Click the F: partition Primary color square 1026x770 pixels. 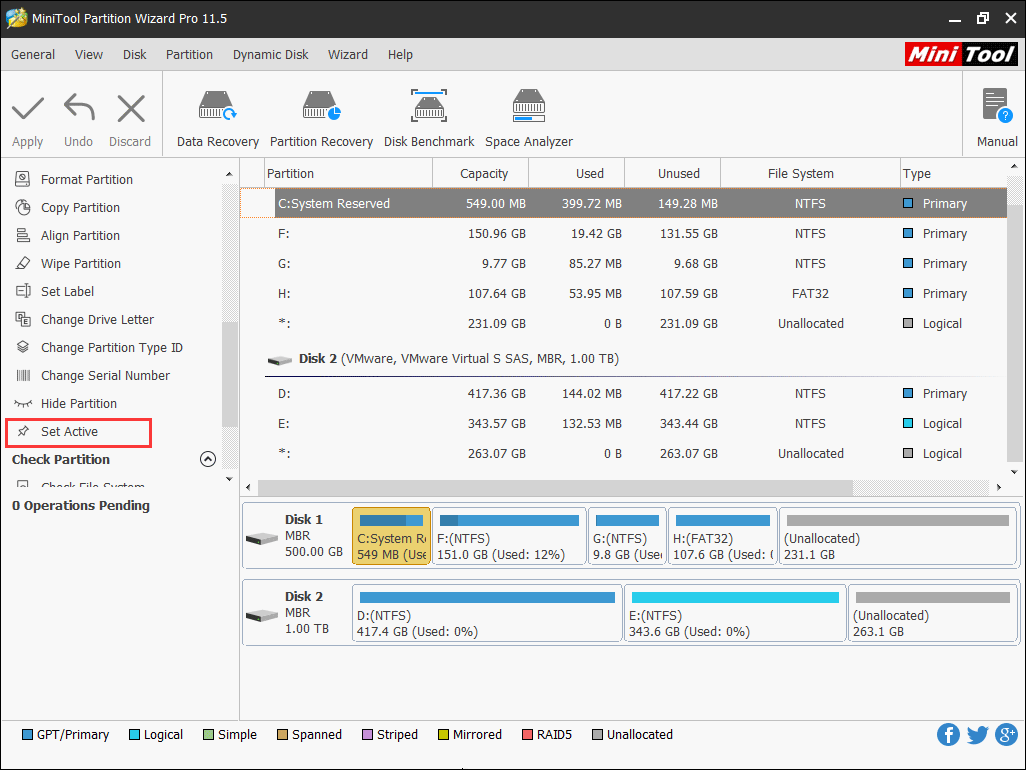[x=908, y=233]
